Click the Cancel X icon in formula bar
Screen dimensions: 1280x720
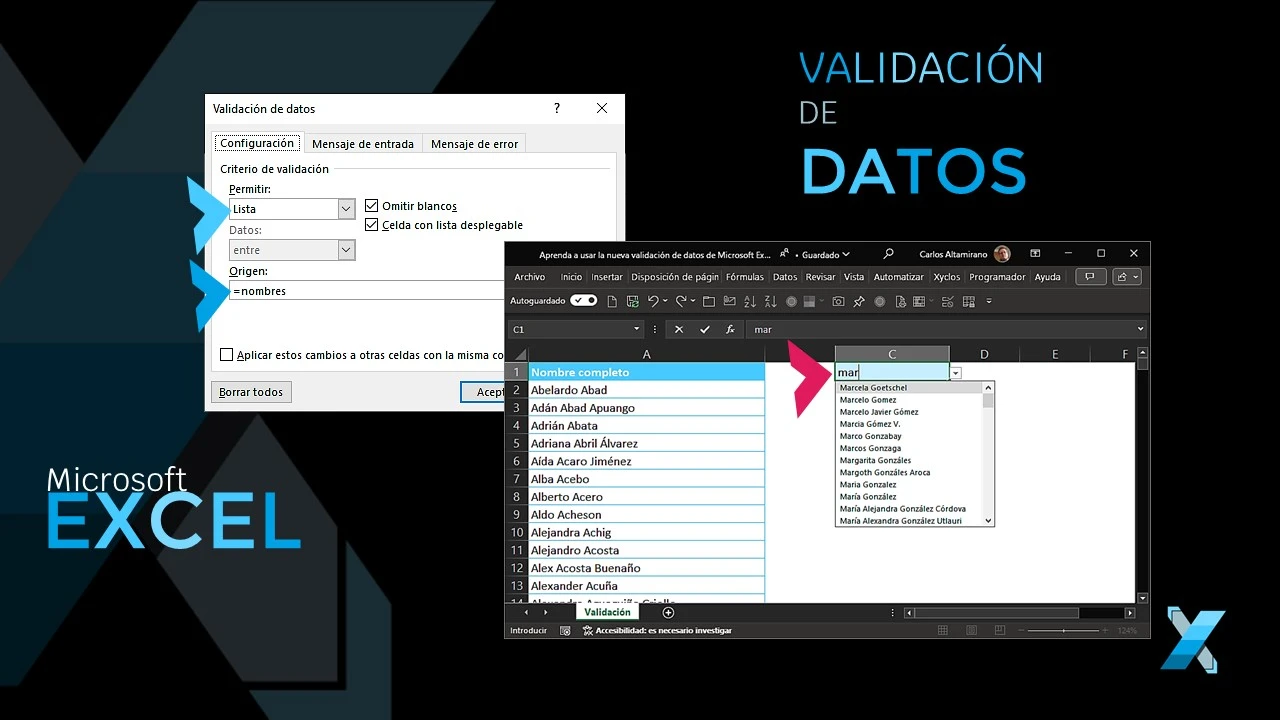(679, 329)
